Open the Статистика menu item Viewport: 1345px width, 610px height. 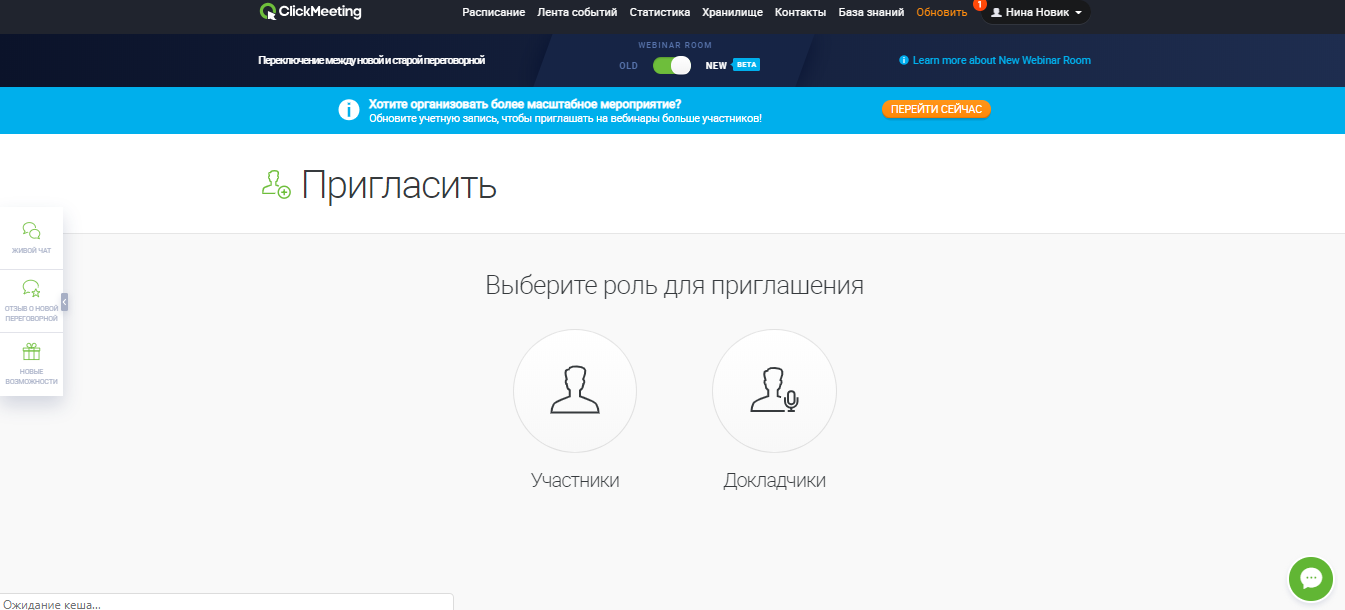660,13
